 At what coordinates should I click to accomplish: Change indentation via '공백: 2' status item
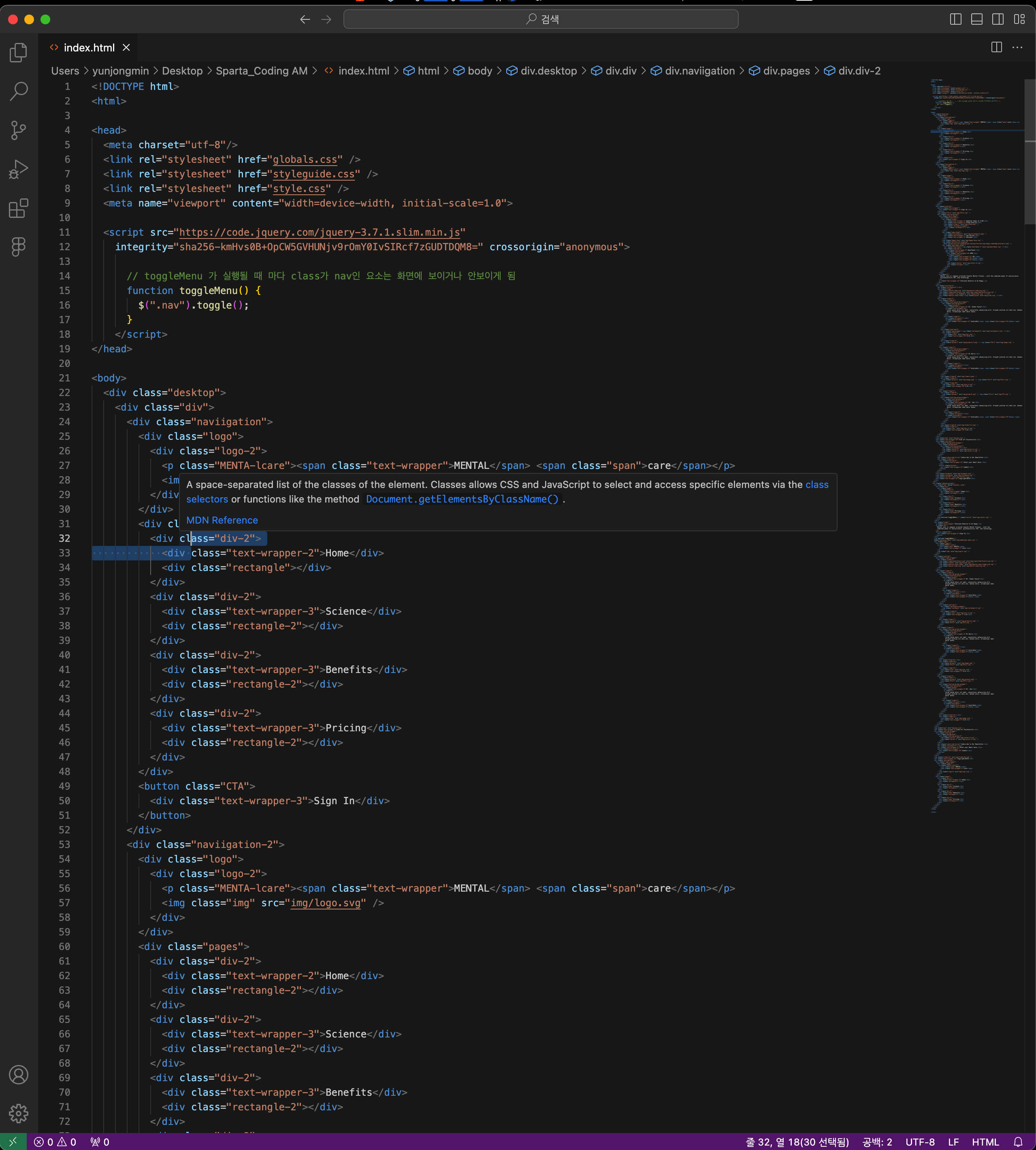pyautogui.click(x=877, y=1141)
